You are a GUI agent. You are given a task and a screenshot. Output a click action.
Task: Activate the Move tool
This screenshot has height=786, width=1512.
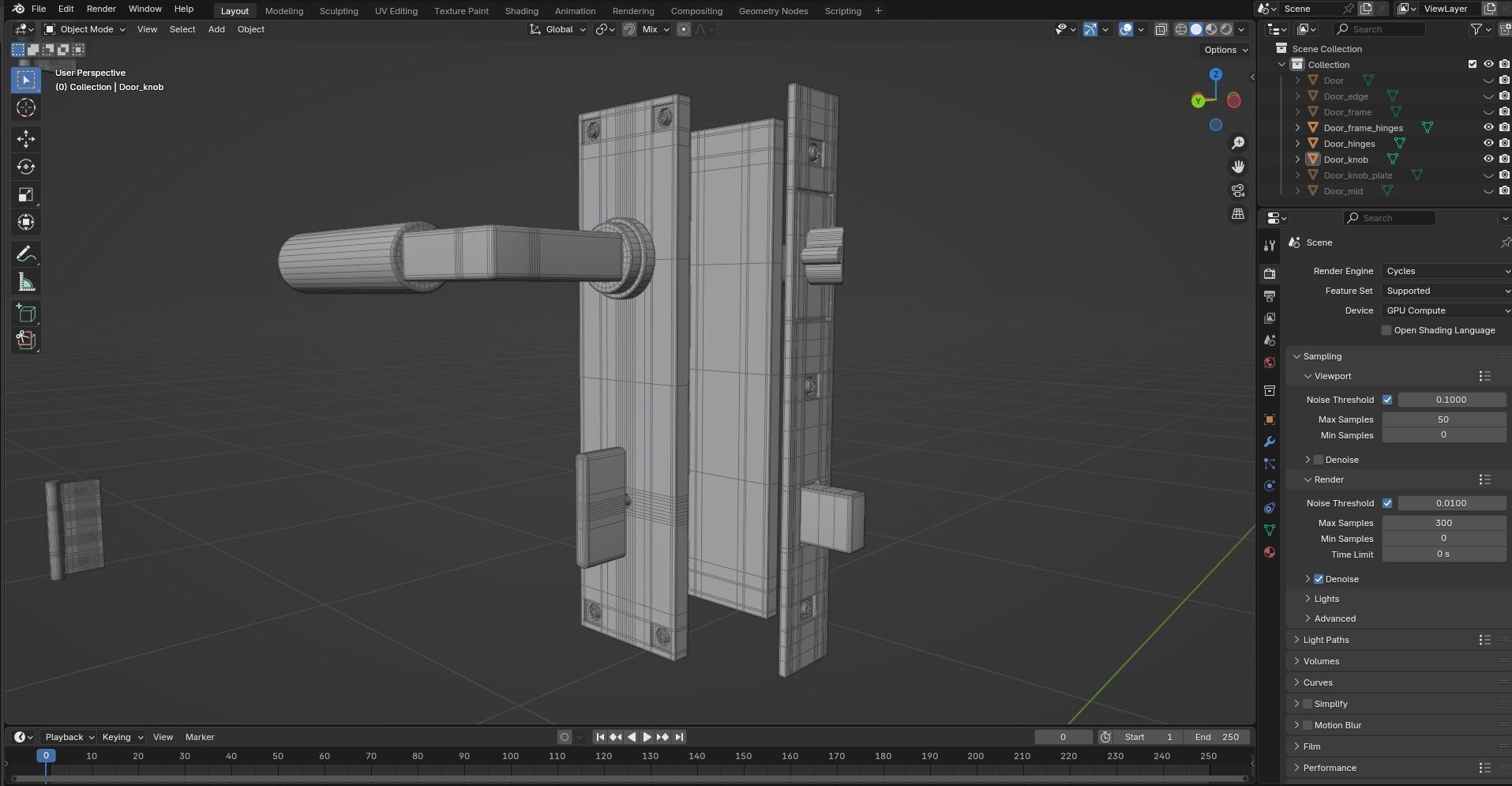pos(25,139)
